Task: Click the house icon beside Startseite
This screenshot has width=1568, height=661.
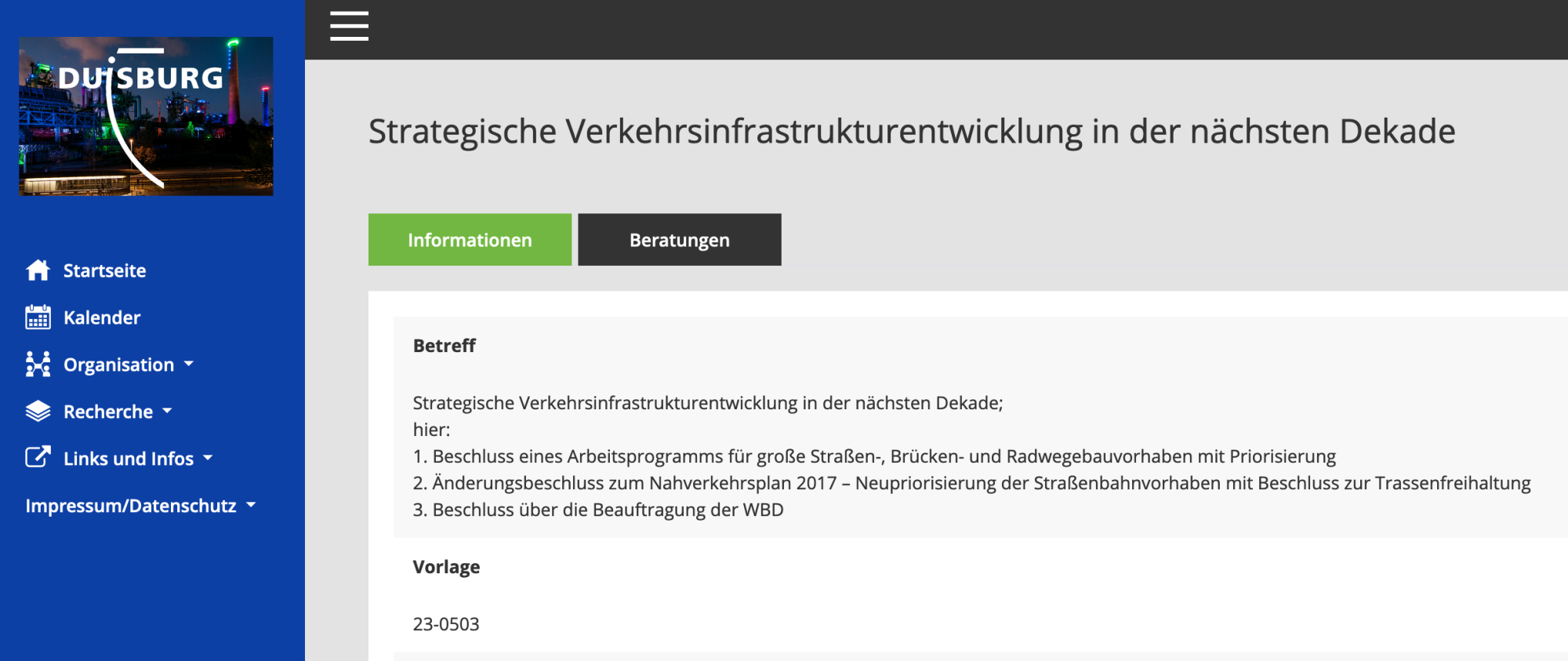Action: click(38, 271)
